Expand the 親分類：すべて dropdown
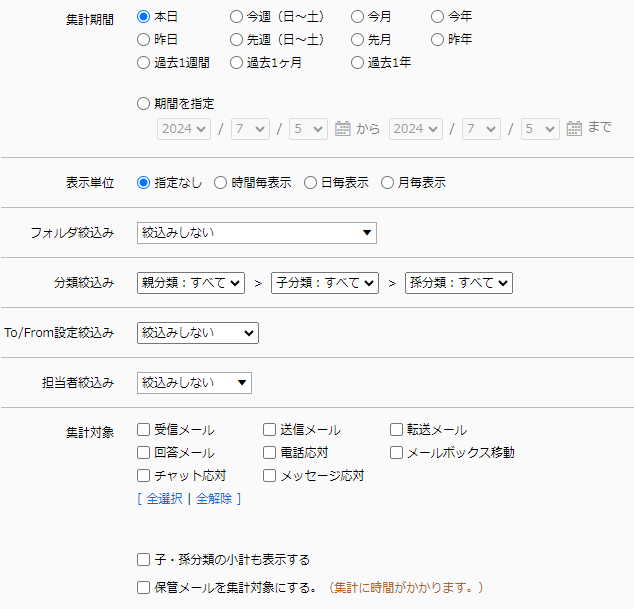The image size is (634, 609). 191,283
